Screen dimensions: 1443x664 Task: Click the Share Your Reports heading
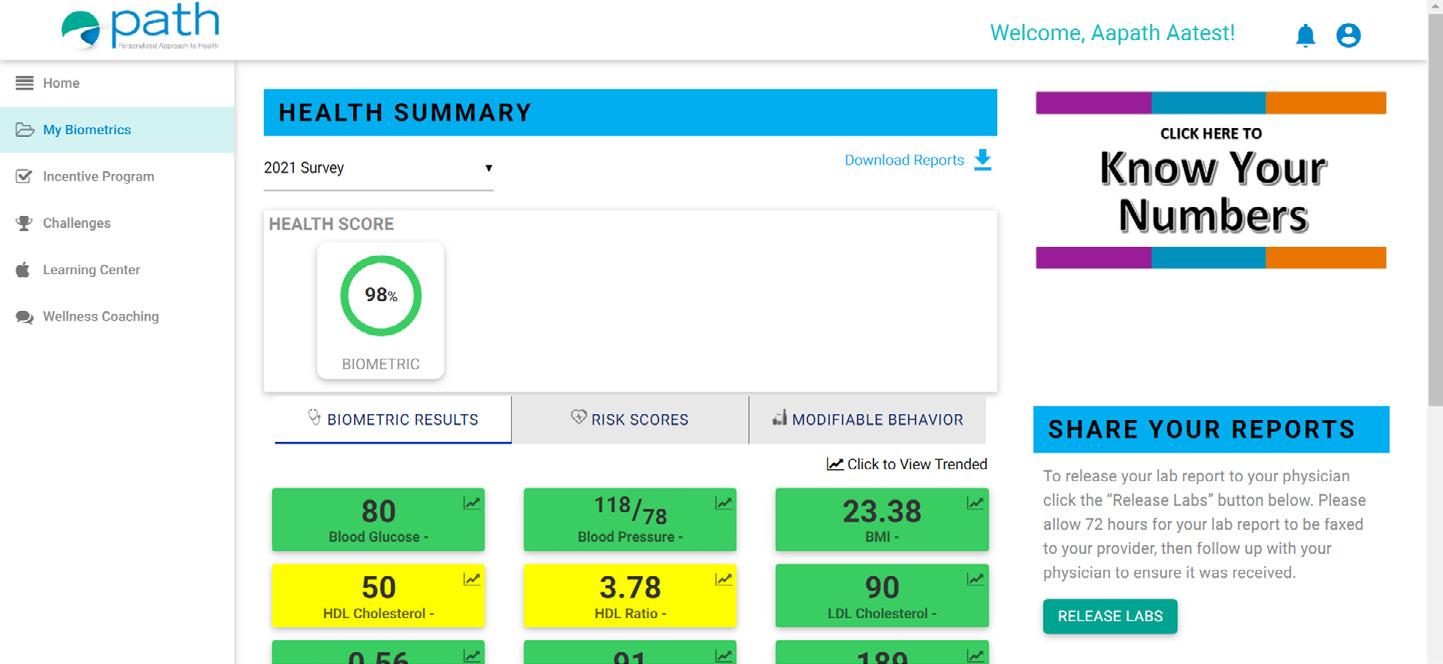click(1211, 429)
